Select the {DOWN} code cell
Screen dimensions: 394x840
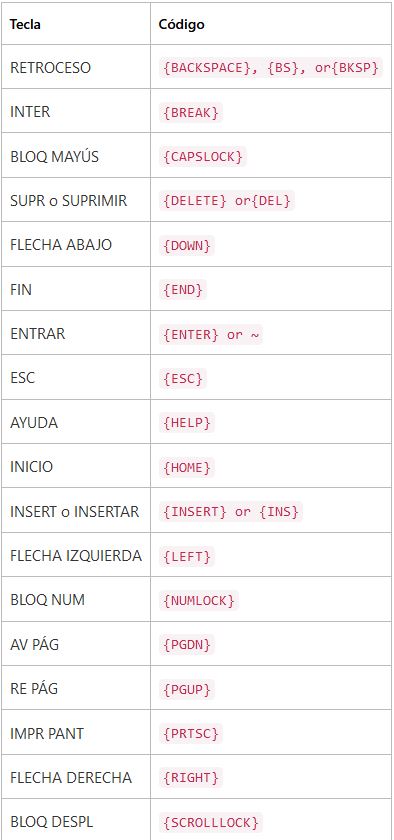[x=187, y=246]
